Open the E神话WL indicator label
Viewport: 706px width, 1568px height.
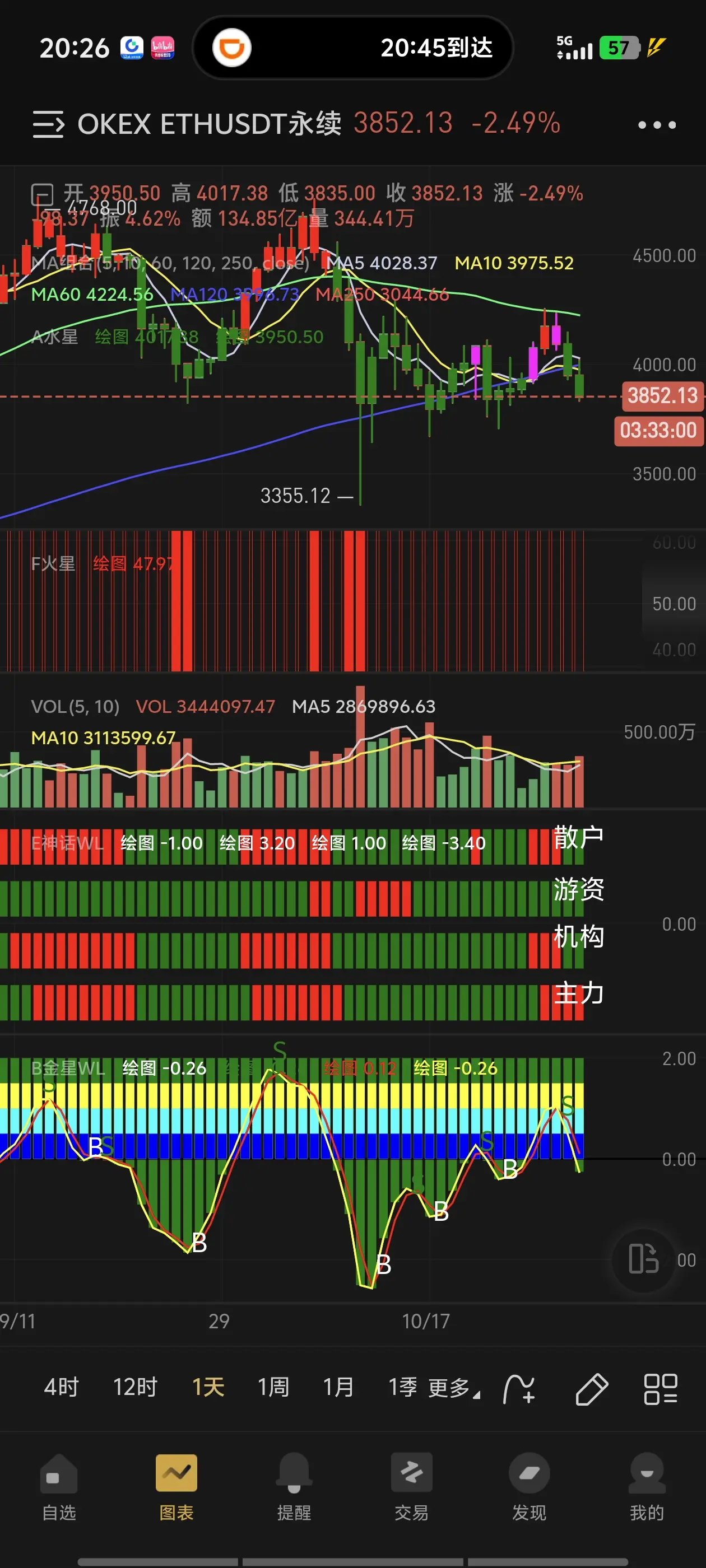point(67,843)
